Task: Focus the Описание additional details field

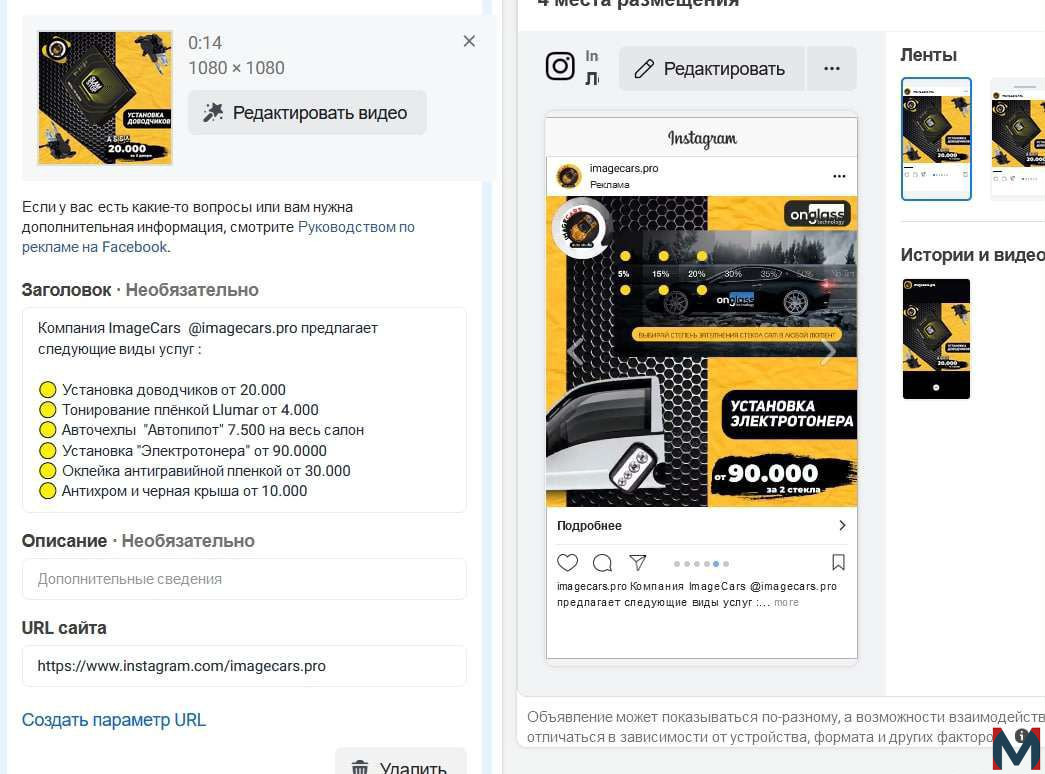Action: (244, 579)
